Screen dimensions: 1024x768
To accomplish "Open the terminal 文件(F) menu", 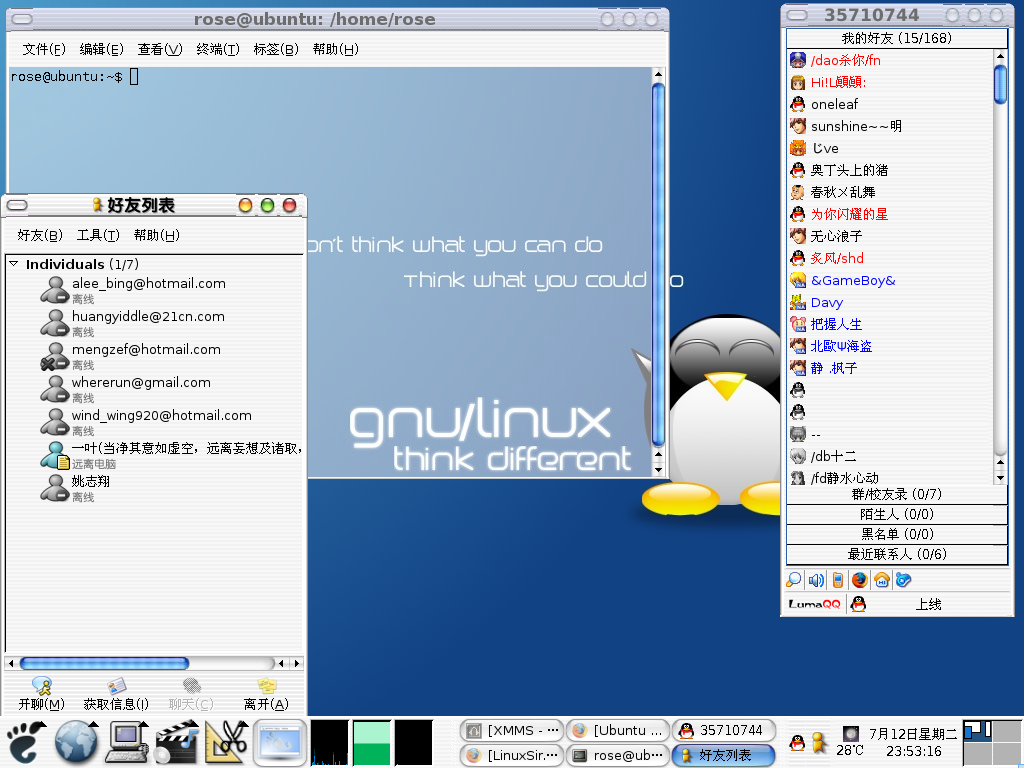I will point(44,49).
